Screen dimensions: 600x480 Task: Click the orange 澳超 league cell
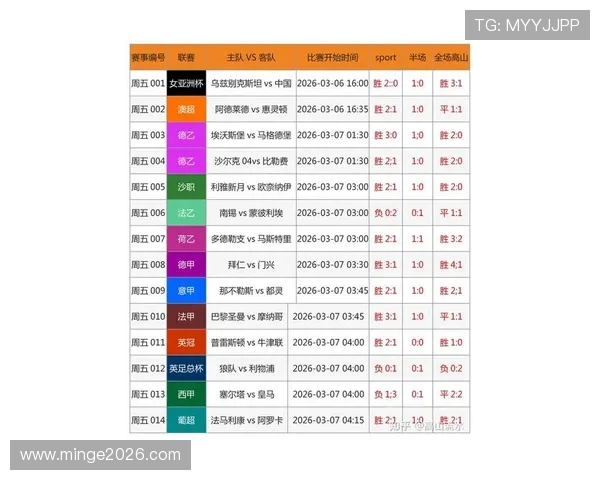[186, 109]
